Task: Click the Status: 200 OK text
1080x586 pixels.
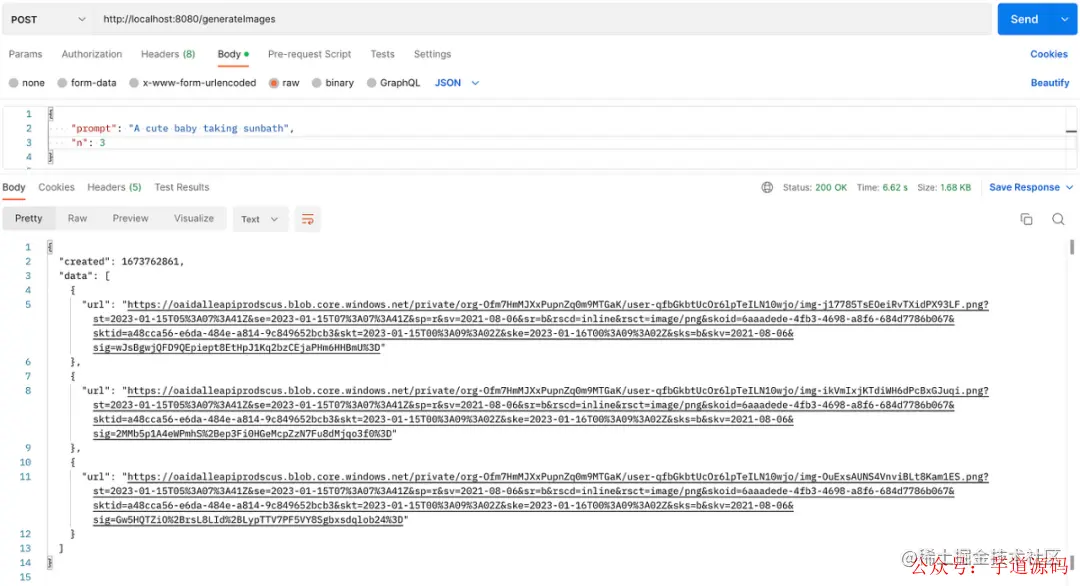Action: point(815,187)
